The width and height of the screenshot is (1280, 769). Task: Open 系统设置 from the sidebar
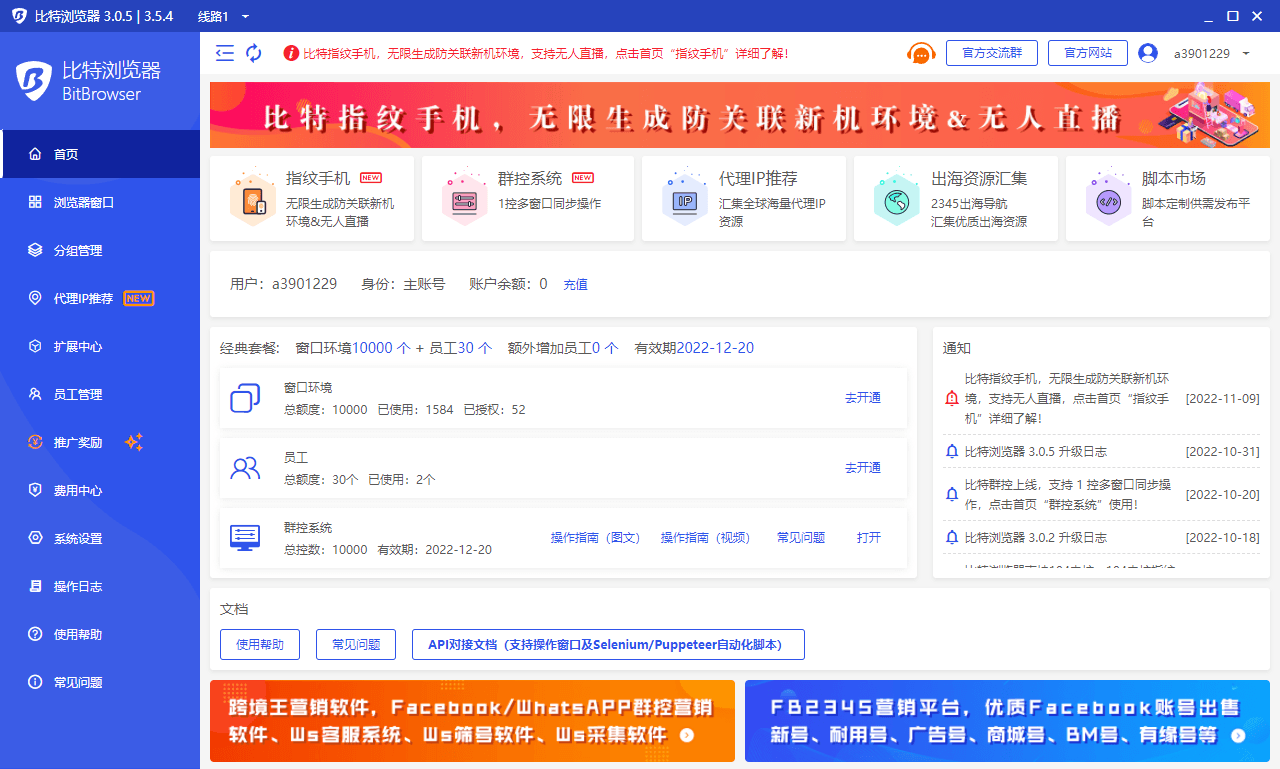(x=78, y=538)
